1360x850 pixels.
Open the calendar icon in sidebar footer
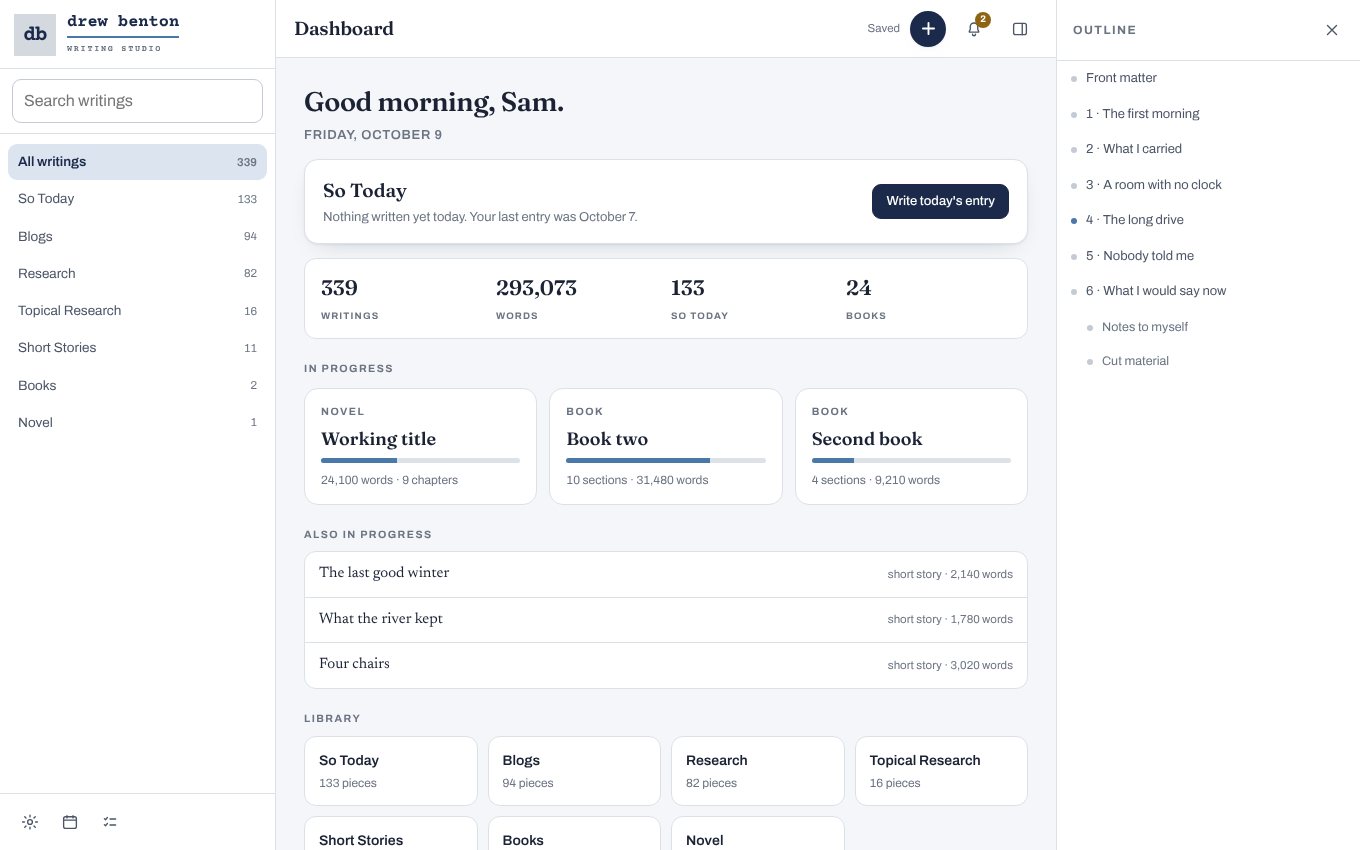[70, 822]
